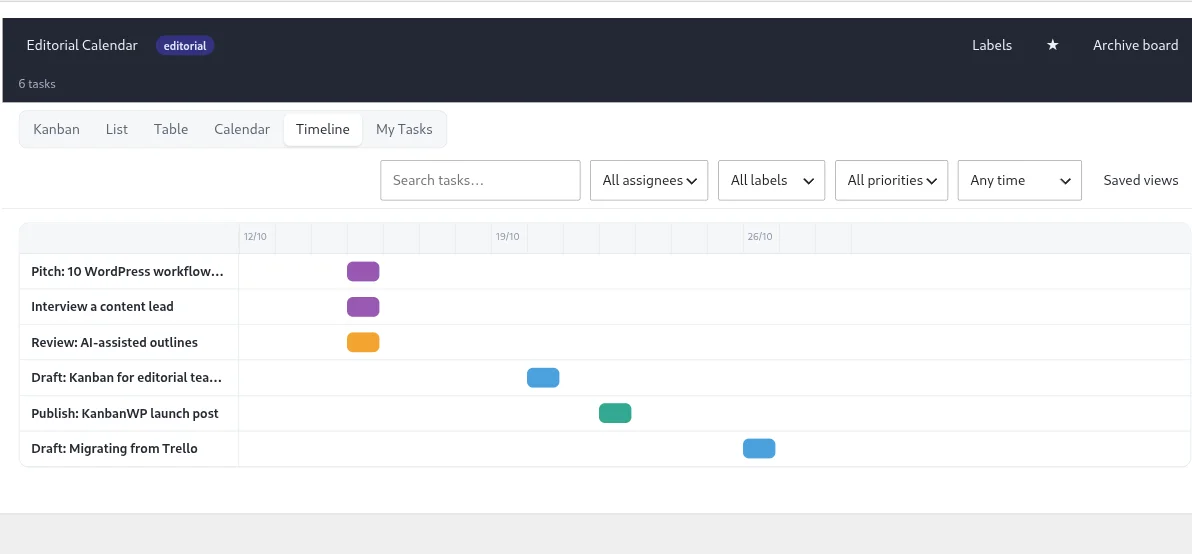Image resolution: width=1192 pixels, height=554 pixels.
Task: Open the Any time filter dropdown
Action: click(x=1019, y=180)
